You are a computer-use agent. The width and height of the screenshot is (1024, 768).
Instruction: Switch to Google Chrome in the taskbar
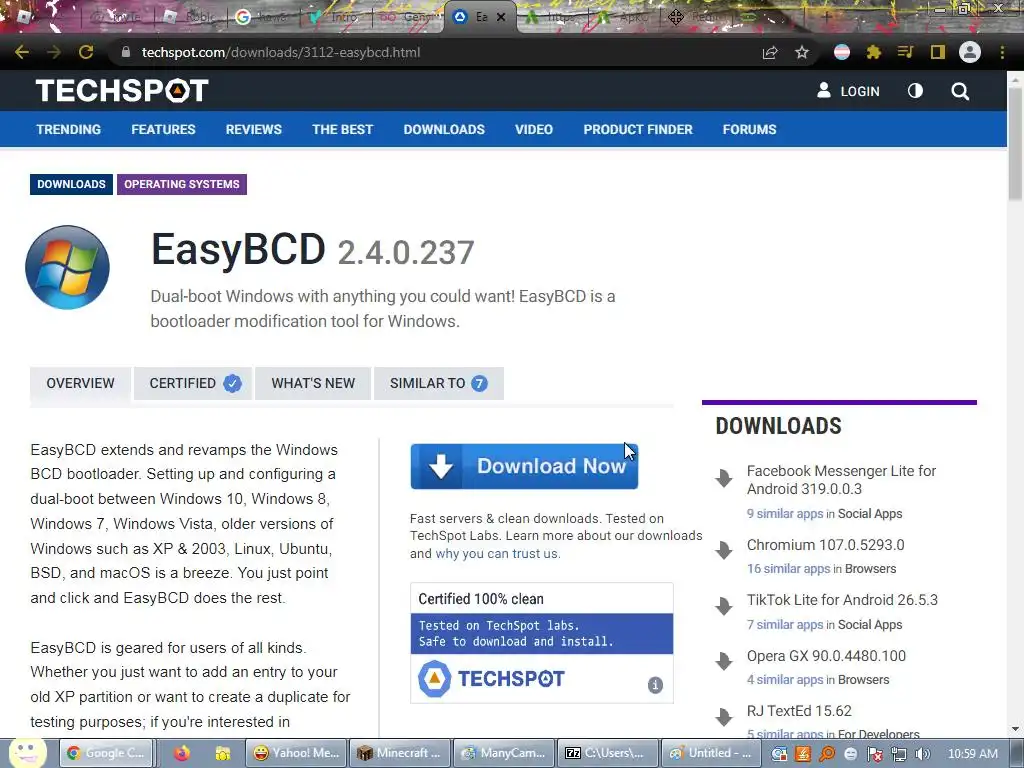click(106, 753)
